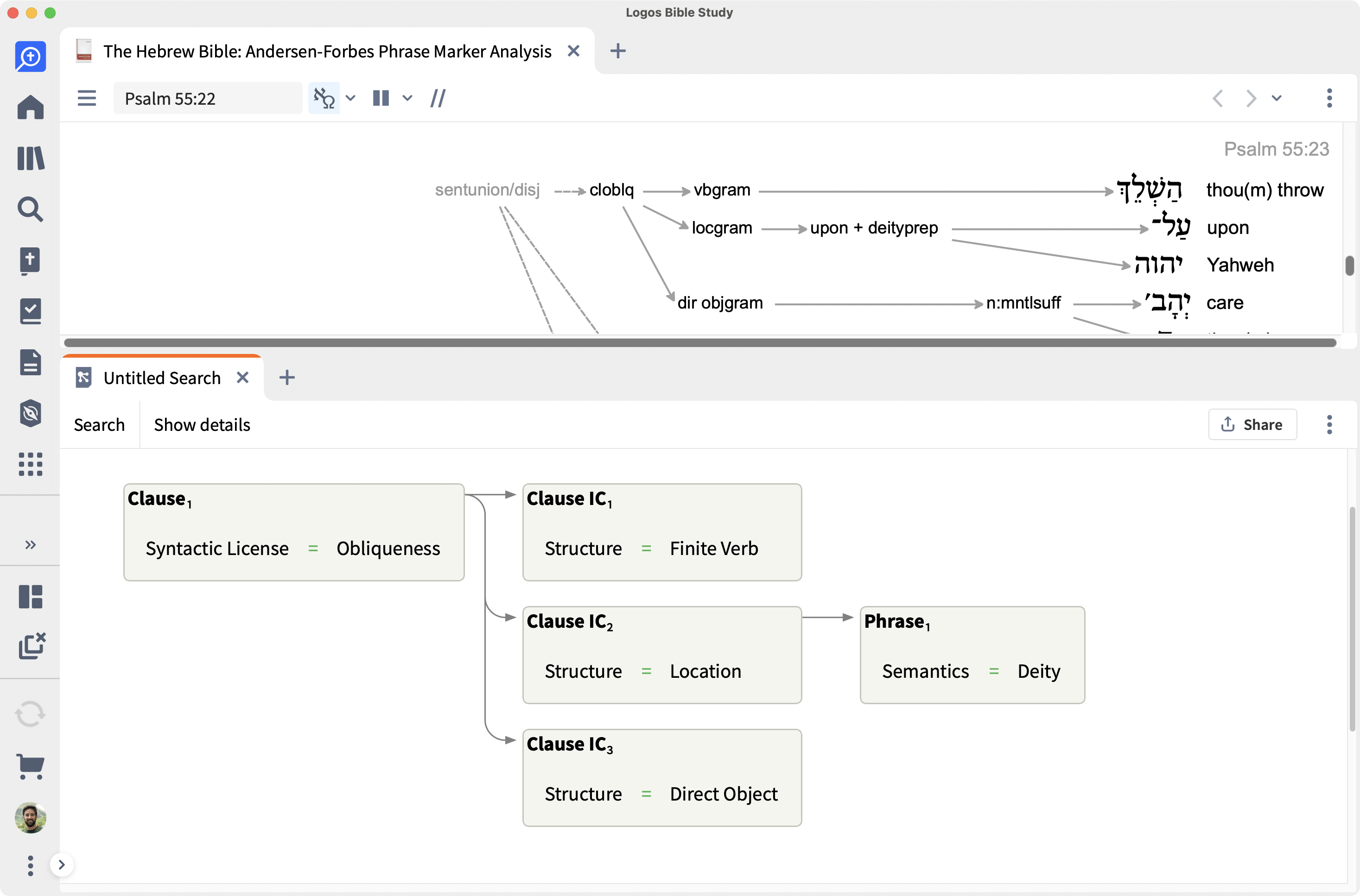Click the parallel slashes compare icon
This screenshot has width=1360, height=896.
click(x=438, y=98)
